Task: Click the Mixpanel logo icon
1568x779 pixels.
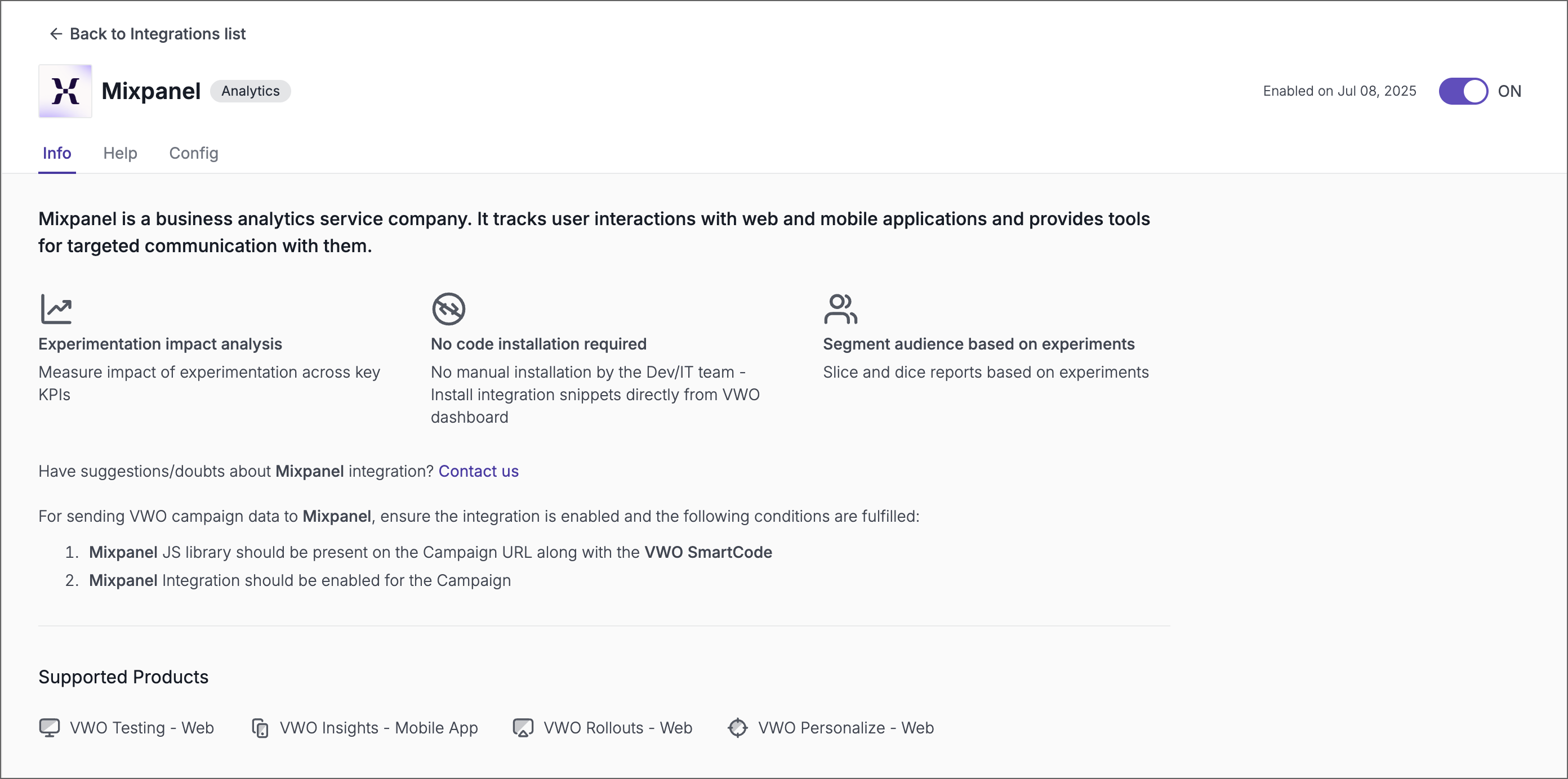Action: coord(65,91)
